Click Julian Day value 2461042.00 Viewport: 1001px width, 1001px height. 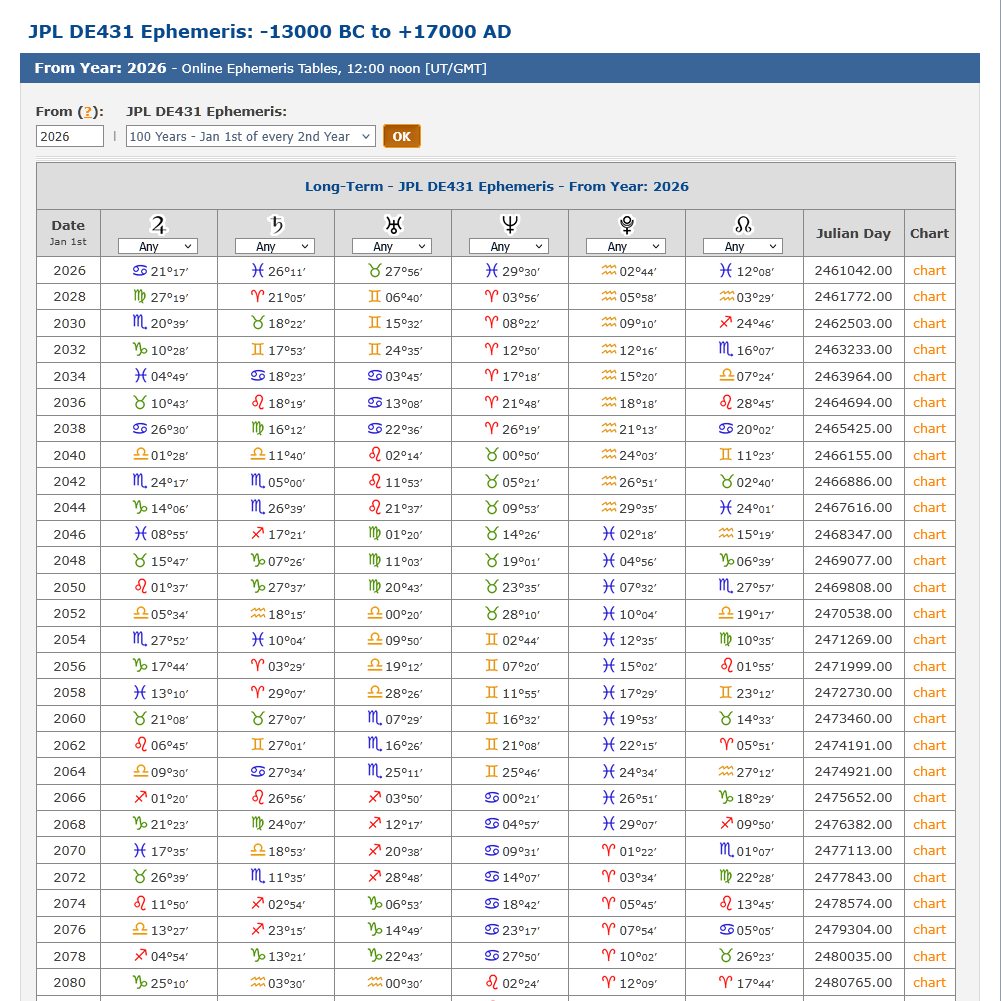pos(853,271)
